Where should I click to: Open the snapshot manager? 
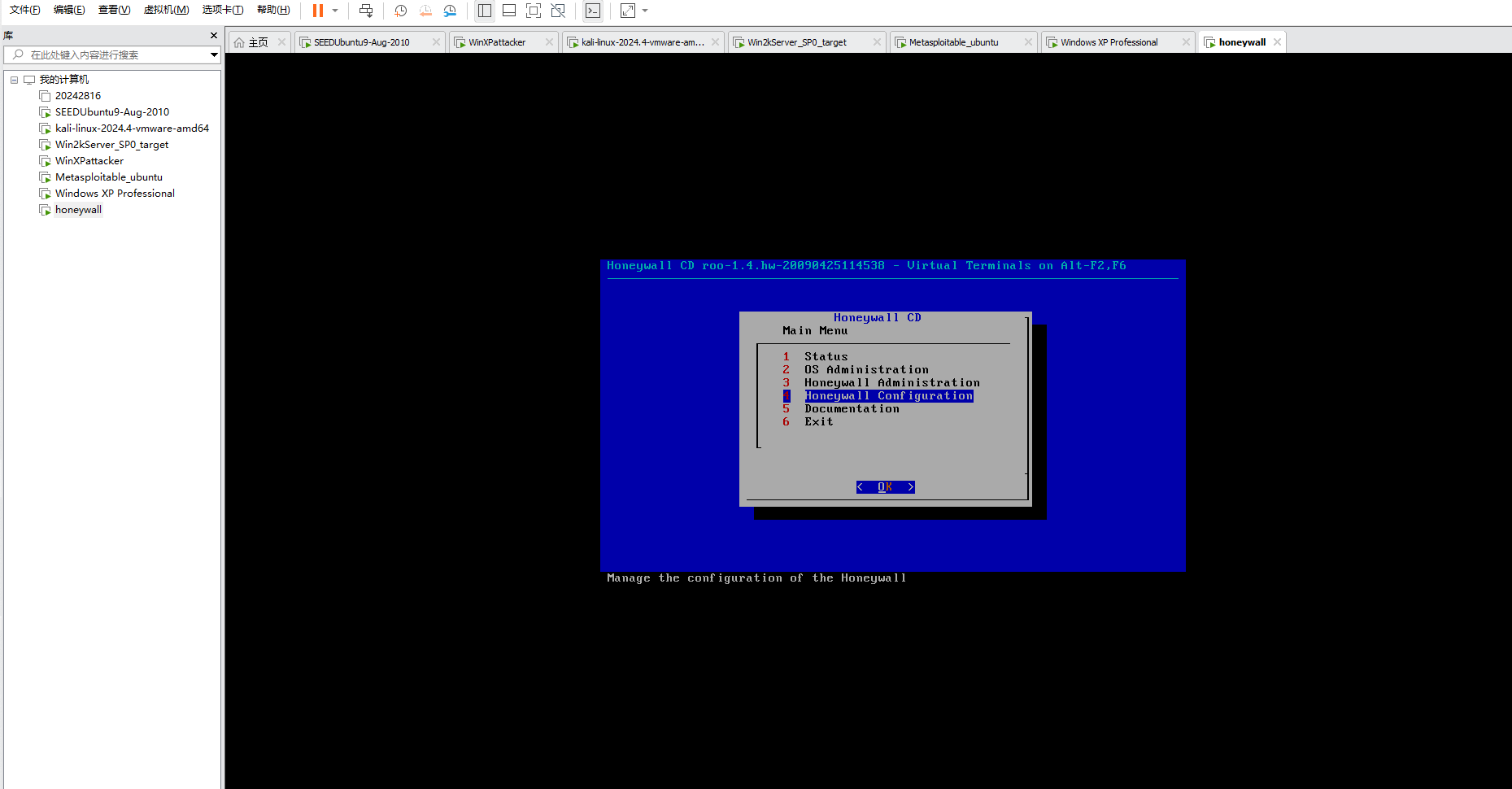click(450, 11)
